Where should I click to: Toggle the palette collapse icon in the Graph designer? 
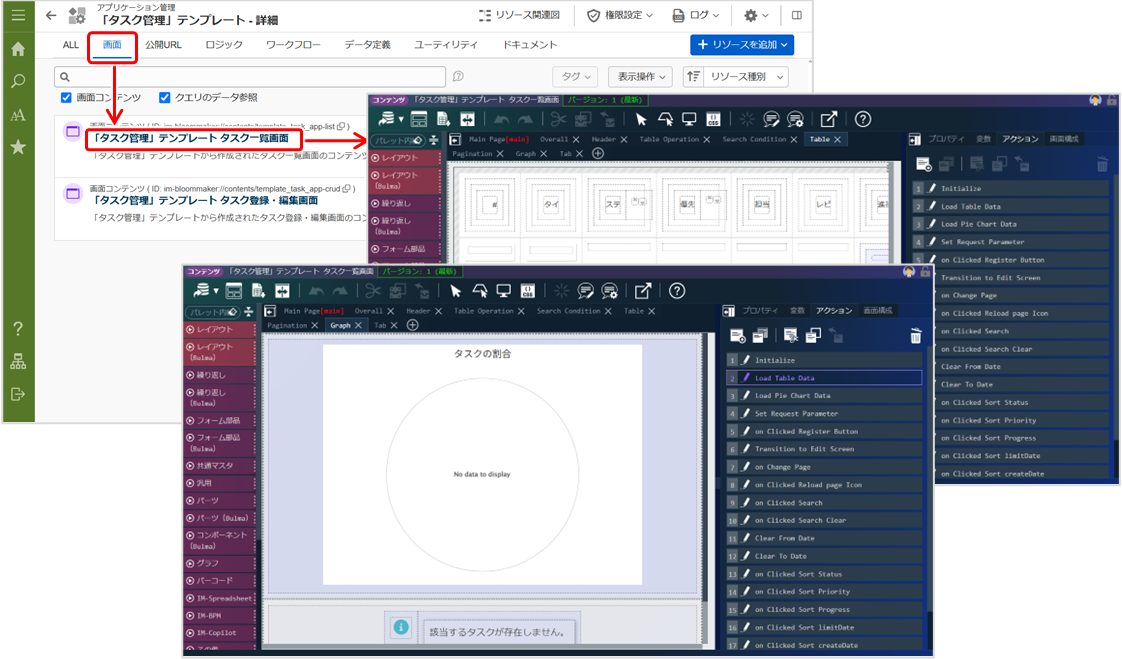coord(248,312)
